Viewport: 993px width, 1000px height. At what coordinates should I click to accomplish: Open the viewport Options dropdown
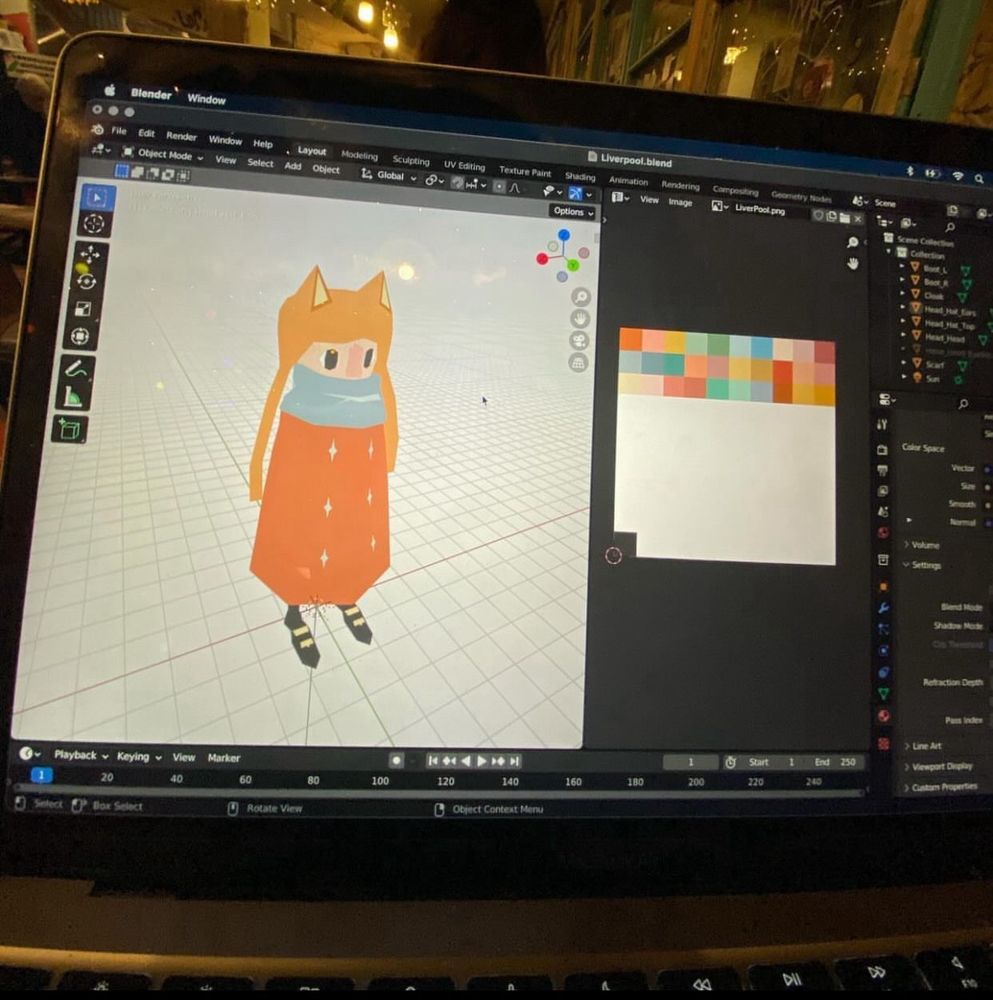click(573, 212)
